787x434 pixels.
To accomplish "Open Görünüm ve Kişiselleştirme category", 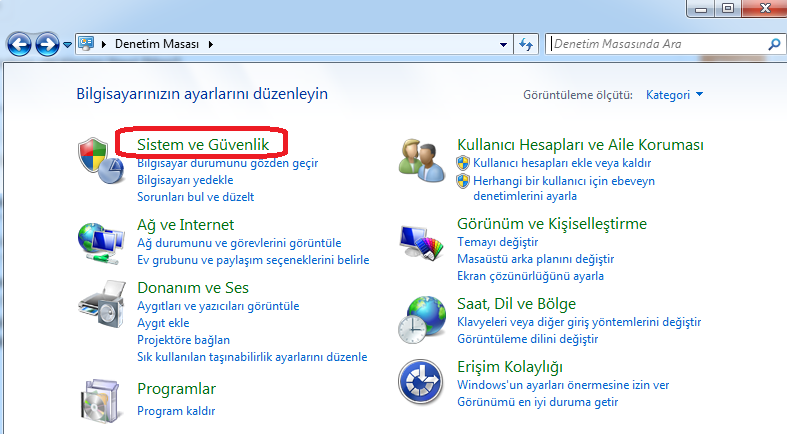I will pos(552,224).
